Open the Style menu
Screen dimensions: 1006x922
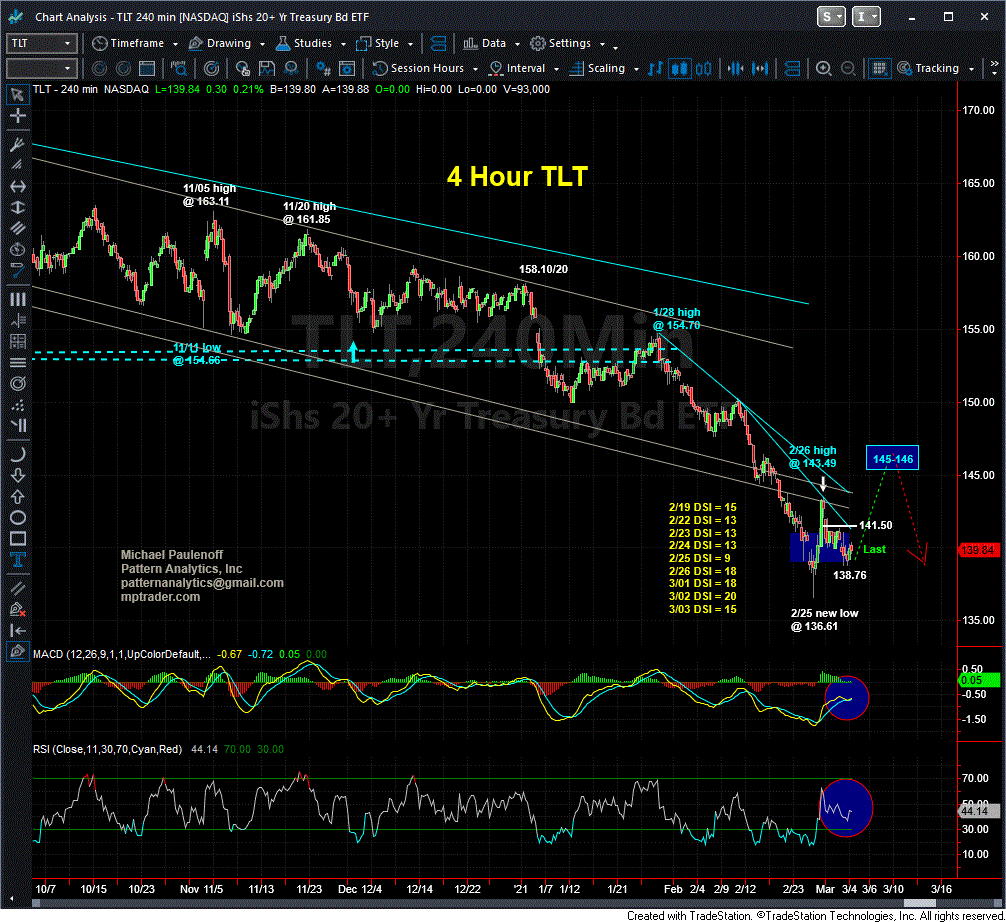pyautogui.click(x=379, y=44)
